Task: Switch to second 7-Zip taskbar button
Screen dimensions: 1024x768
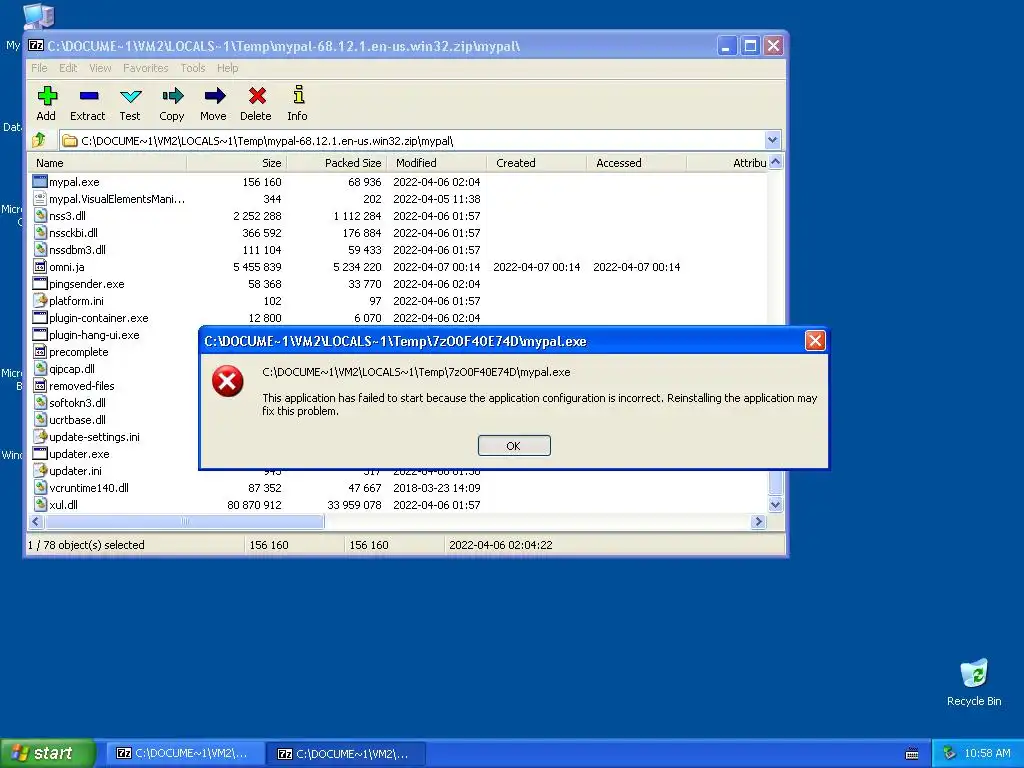Action: [x=347, y=753]
